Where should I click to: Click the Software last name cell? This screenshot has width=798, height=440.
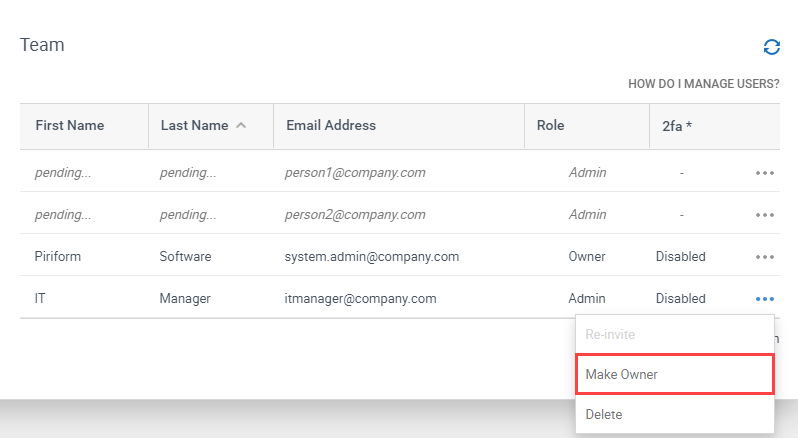185,256
